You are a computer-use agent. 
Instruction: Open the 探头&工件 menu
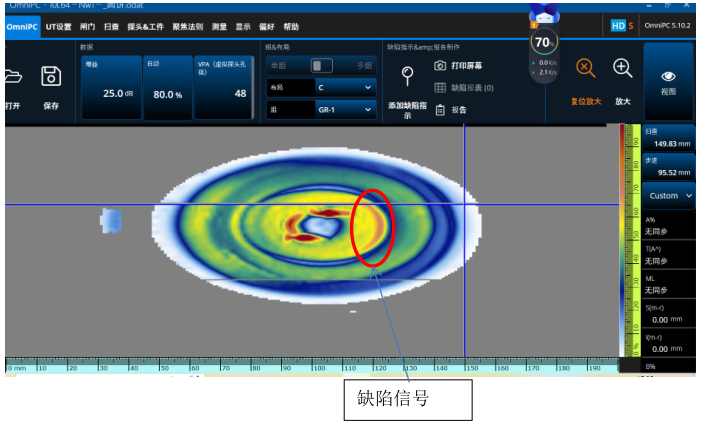[x=145, y=27]
